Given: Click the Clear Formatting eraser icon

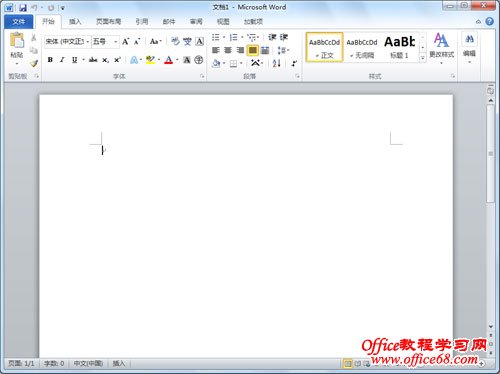Looking at the screenshot, I should coord(175,41).
